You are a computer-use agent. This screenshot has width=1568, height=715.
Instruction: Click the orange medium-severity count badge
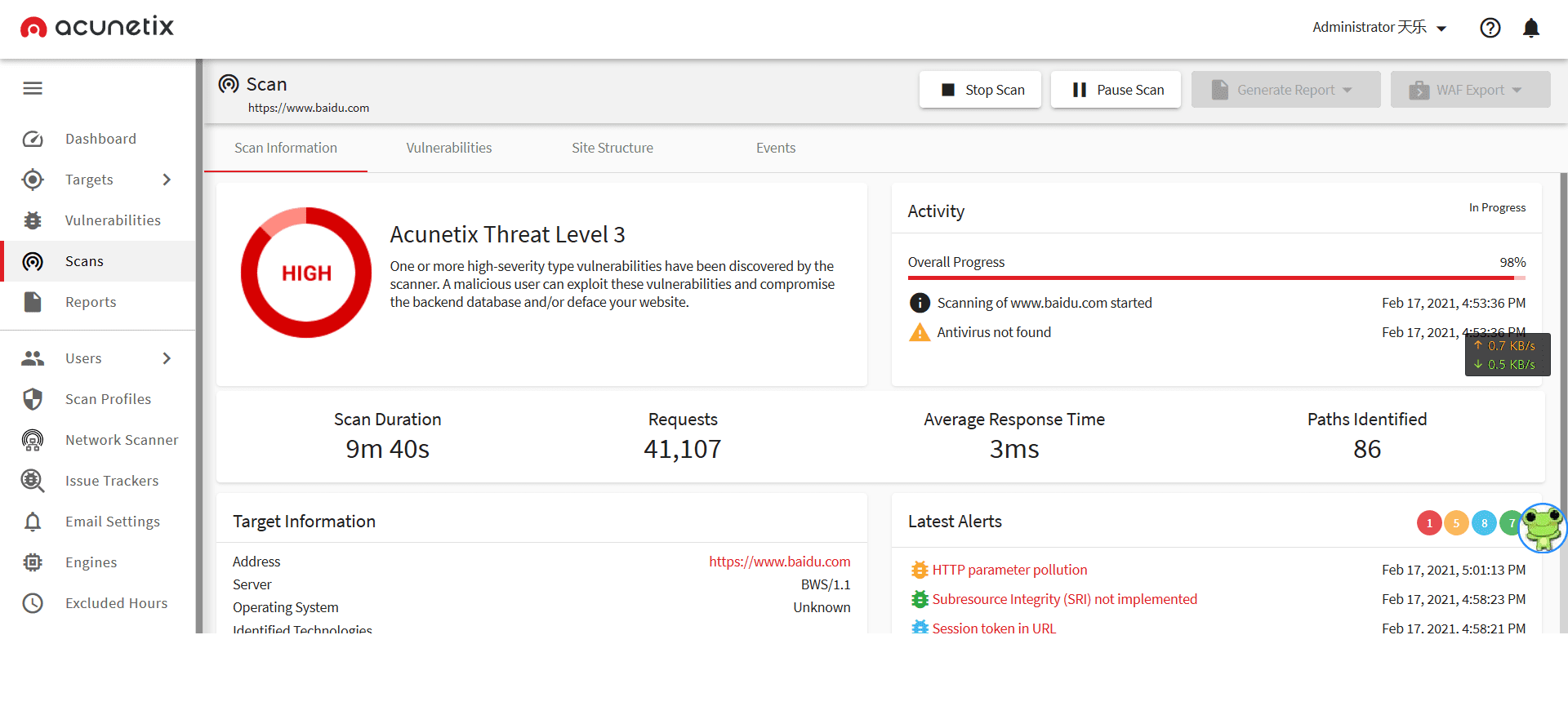[x=1456, y=523]
